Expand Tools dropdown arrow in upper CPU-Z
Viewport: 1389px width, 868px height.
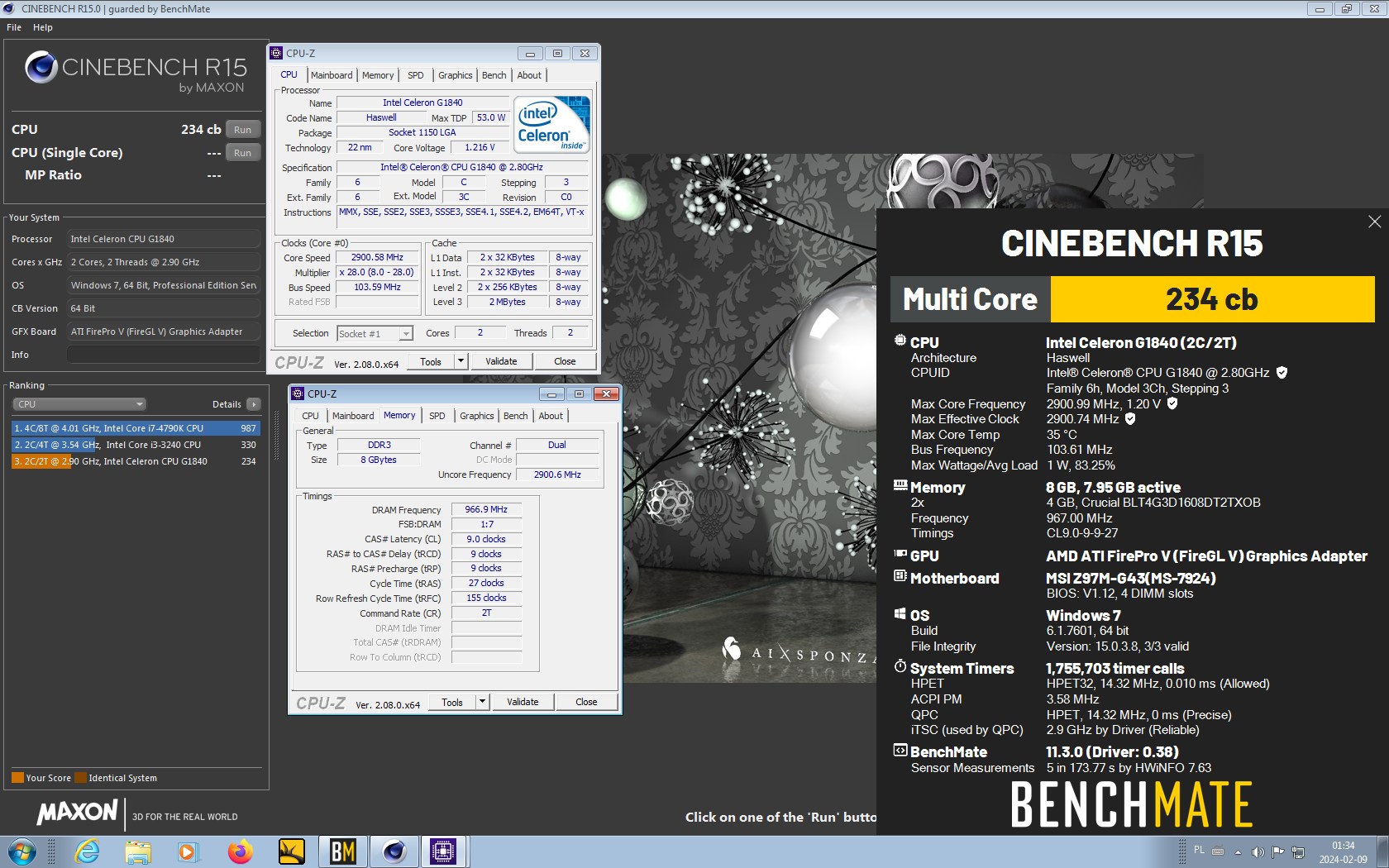[461, 361]
